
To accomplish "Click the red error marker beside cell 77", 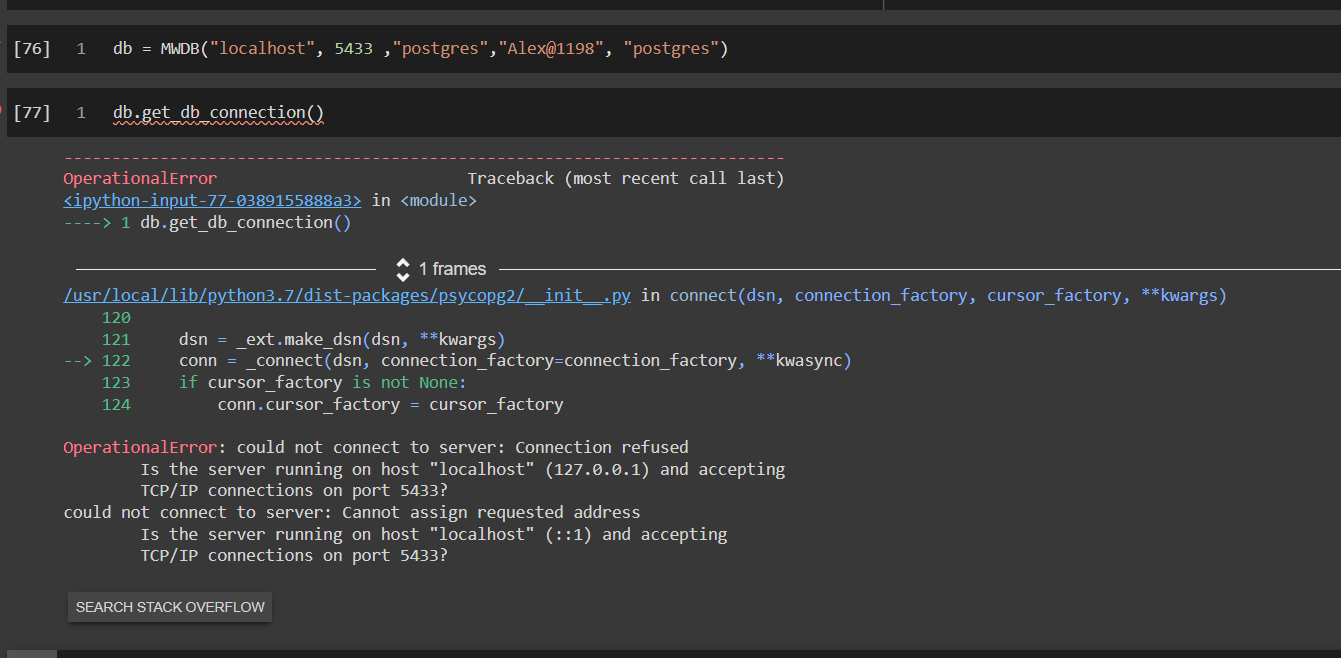I will pyautogui.click(x=2, y=107).
